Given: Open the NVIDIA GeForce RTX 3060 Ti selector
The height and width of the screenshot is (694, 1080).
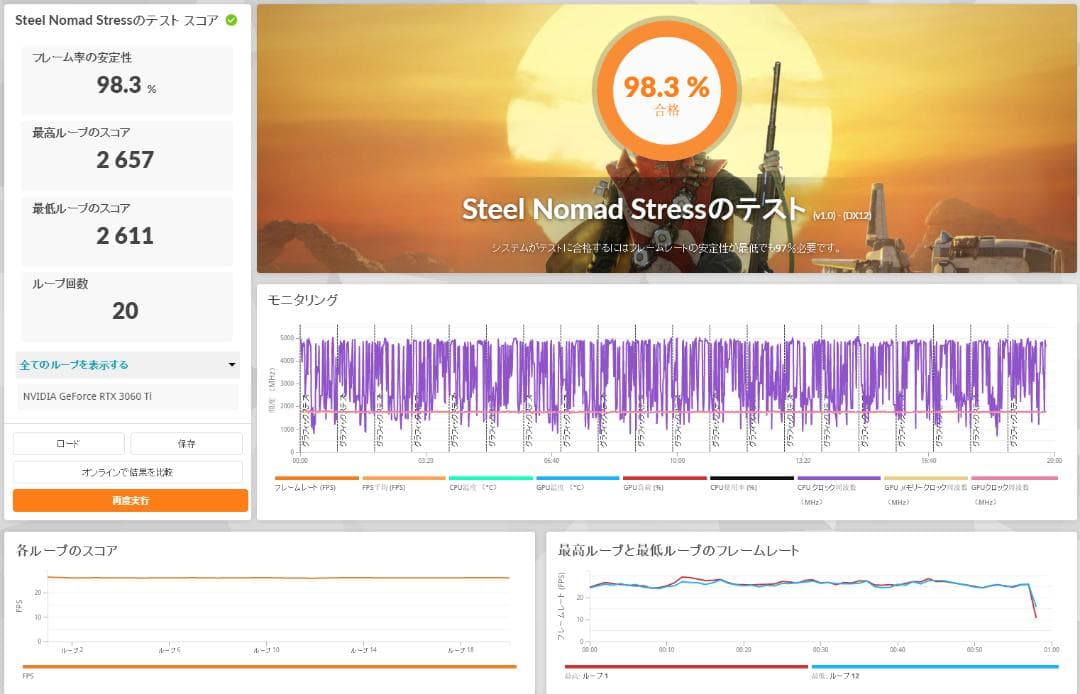Looking at the screenshot, I should pyautogui.click(x=127, y=396).
